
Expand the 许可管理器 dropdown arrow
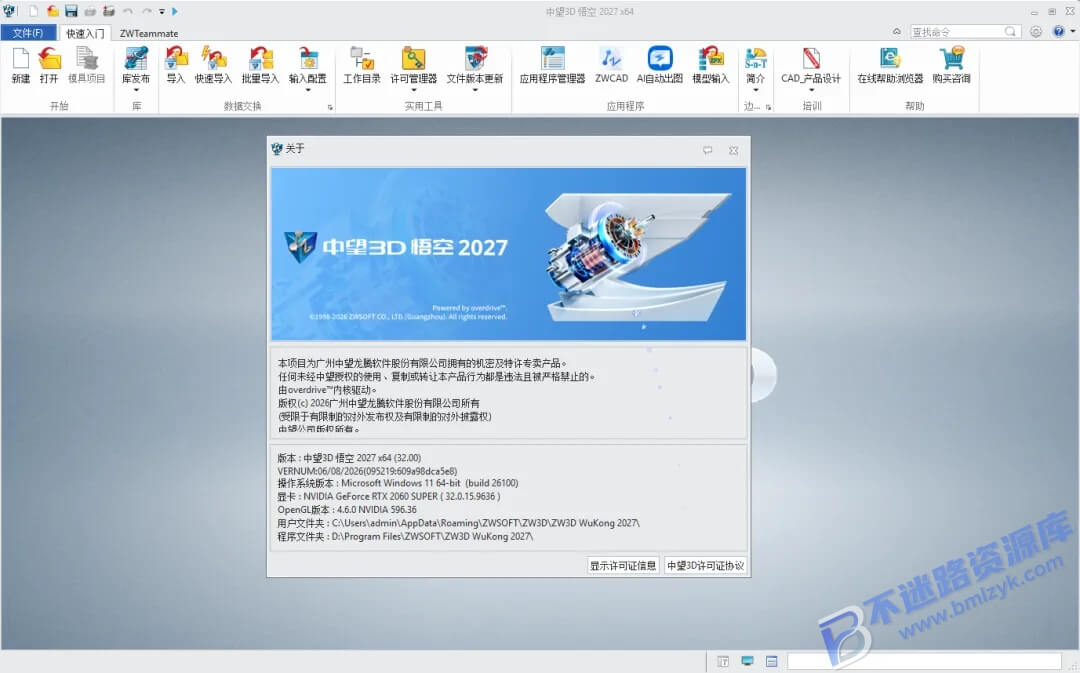pyautogui.click(x=413, y=90)
